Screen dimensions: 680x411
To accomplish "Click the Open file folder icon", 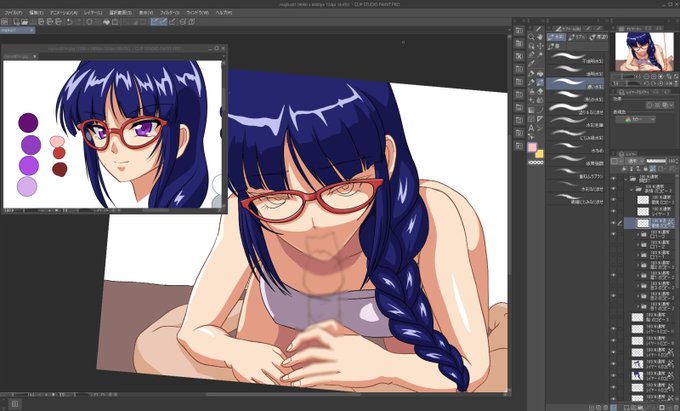I will click(x=24, y=22).
